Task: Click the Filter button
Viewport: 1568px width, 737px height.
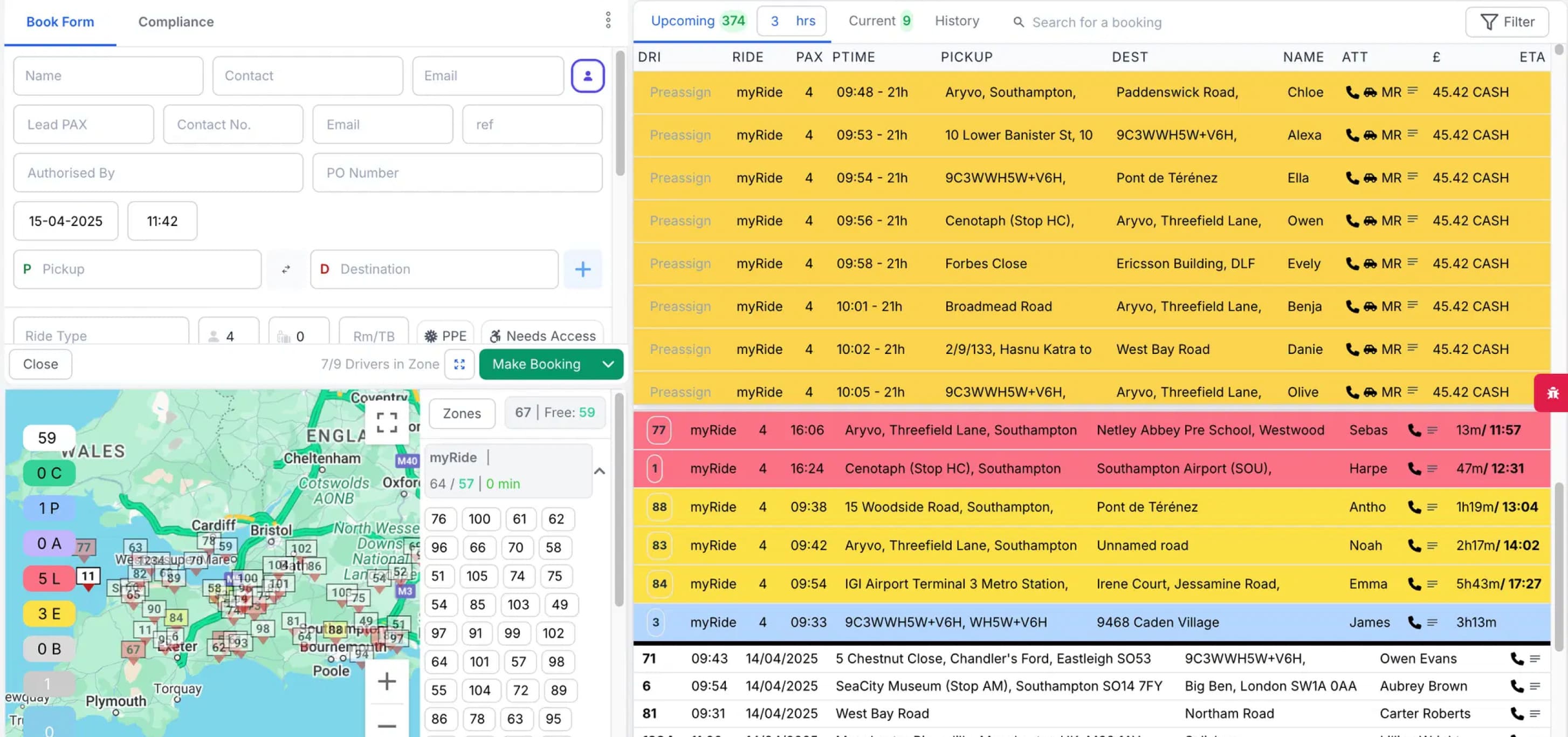Action: tap(1507, 22)
